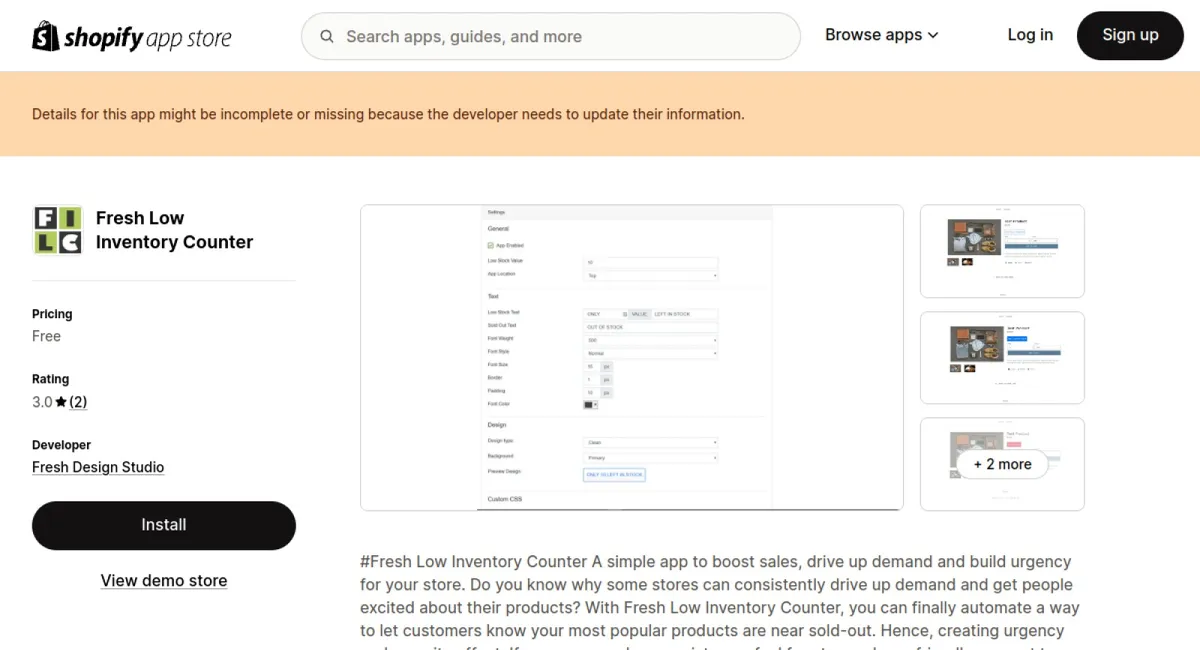
Task: Click the Fresh Low Inventory Counter app icon
Action: tap(57, 230)
